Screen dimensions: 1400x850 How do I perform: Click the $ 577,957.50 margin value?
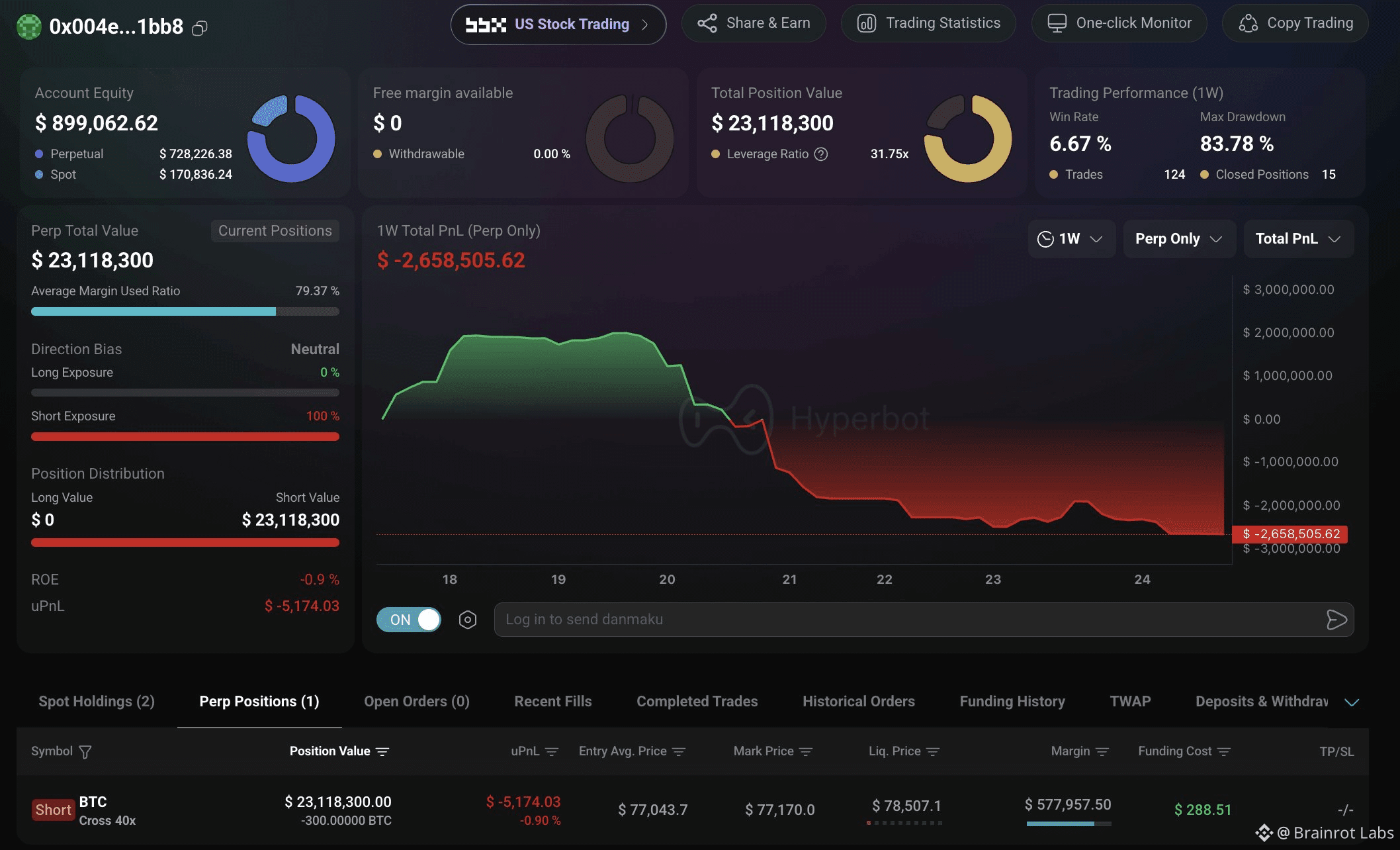(x=1068, y=805)
